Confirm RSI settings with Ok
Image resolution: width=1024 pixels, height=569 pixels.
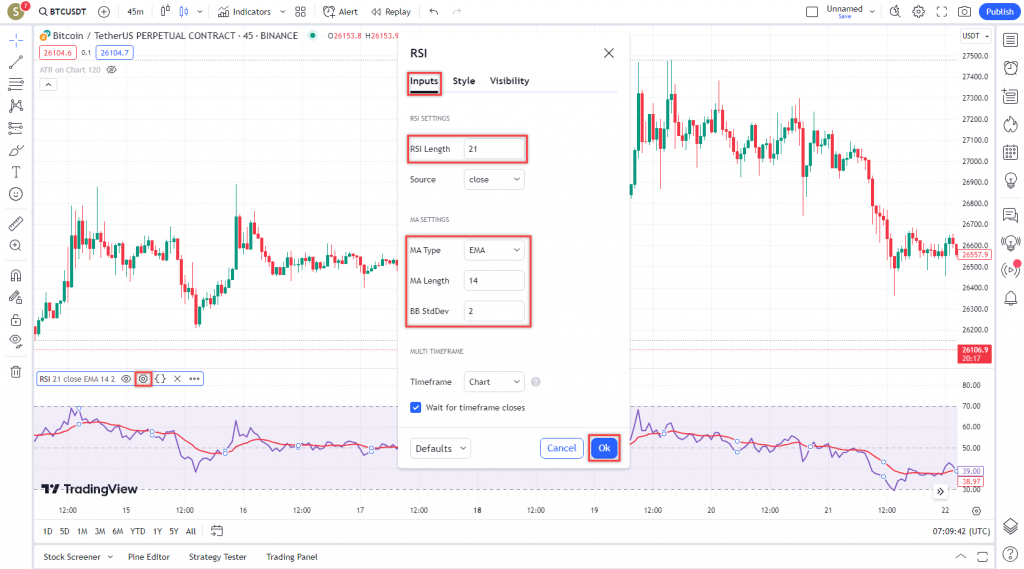(x=604, y=448)
